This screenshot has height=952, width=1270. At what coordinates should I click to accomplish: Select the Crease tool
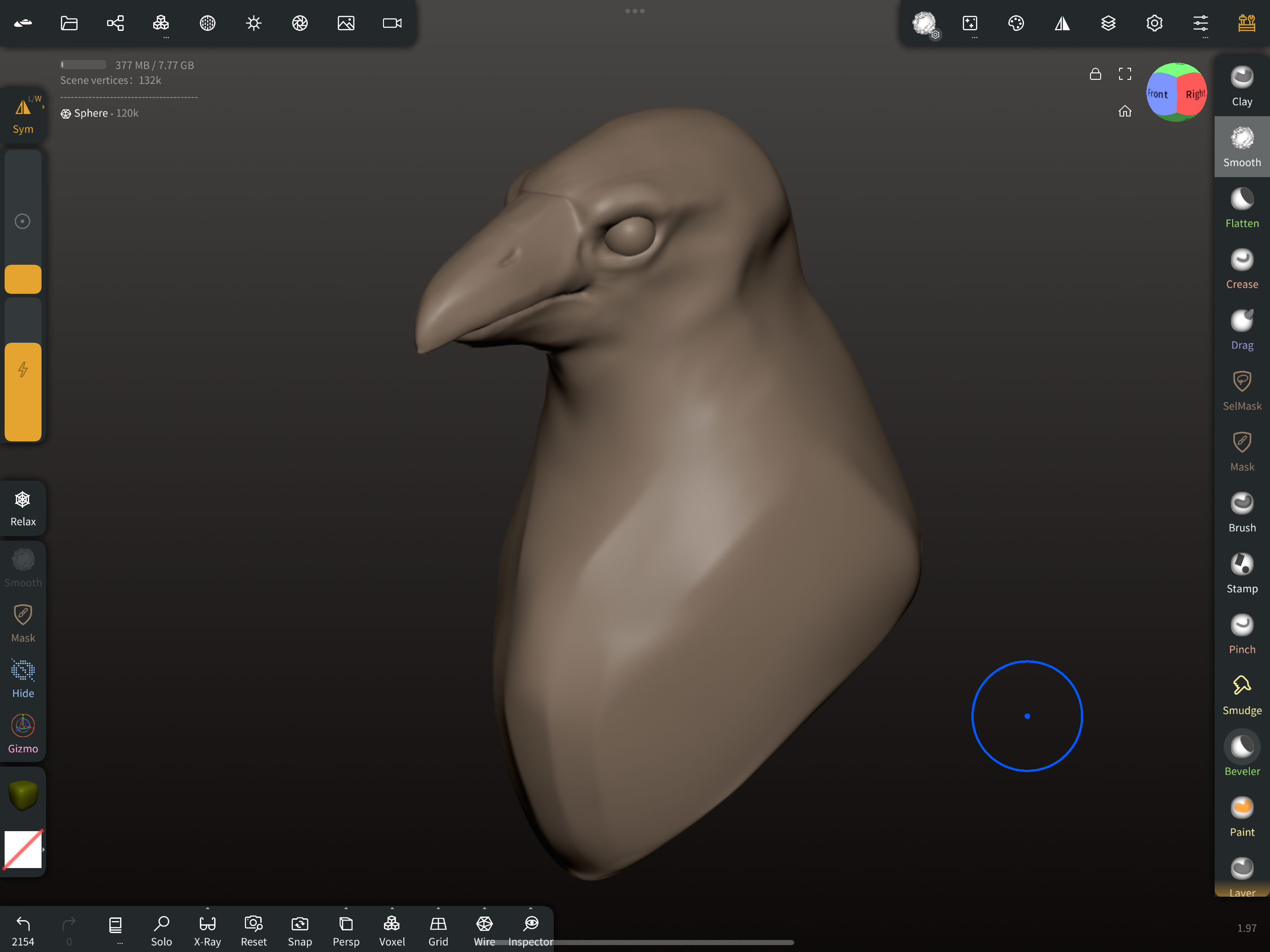(1242, 268)
